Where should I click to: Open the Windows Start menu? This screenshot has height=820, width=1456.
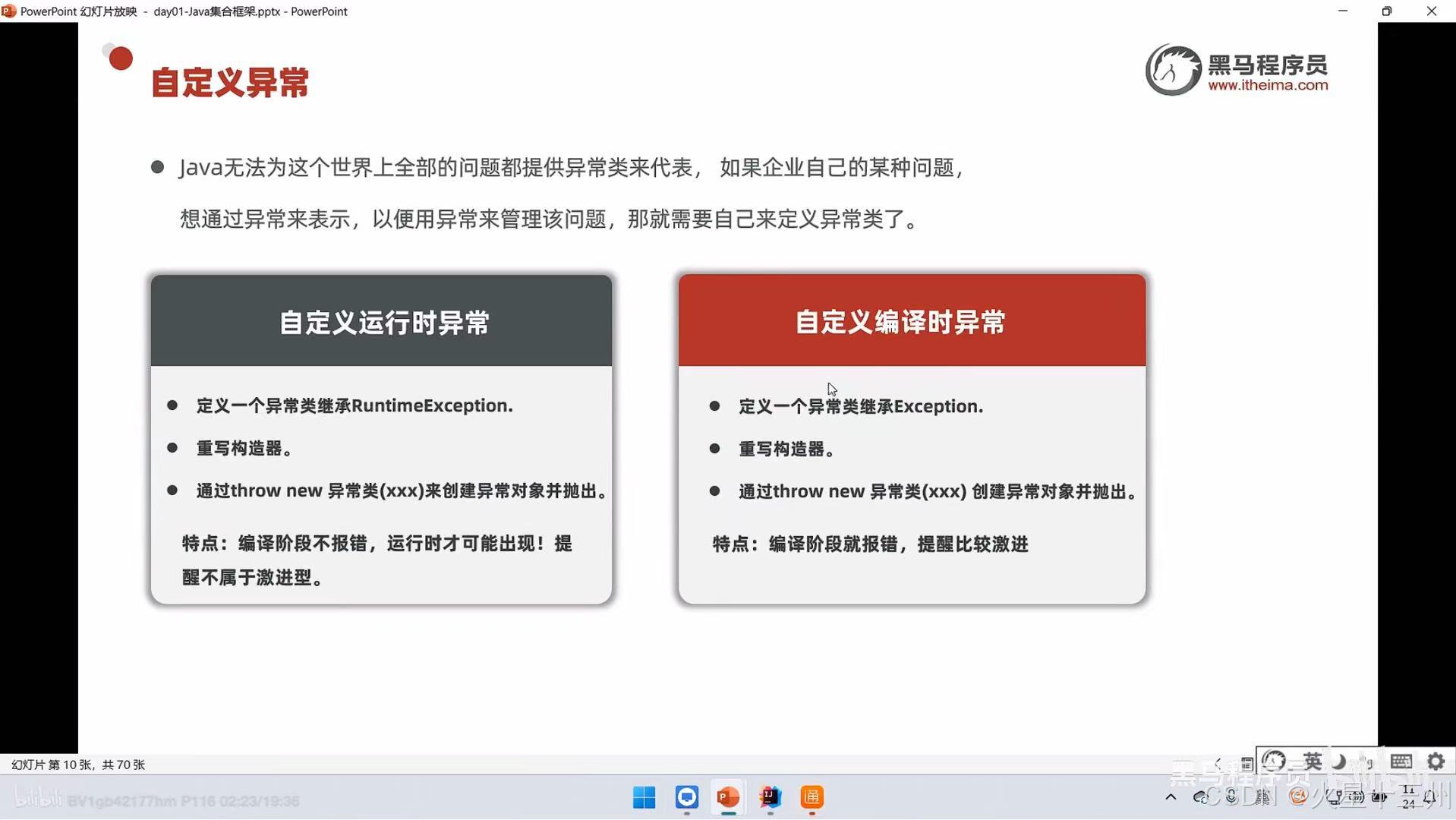click(x=643, y=798)
